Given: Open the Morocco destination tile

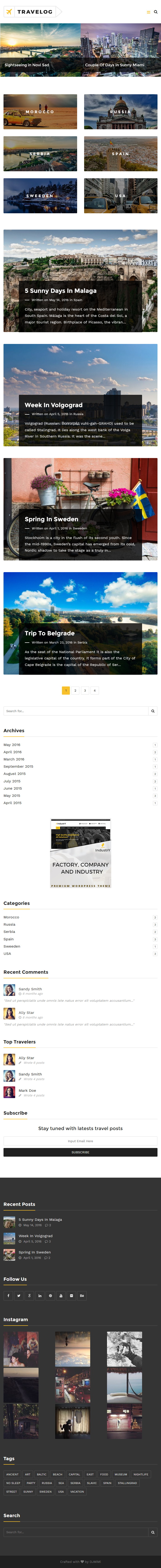Looking at the screenshot, I should click(40, 112).
